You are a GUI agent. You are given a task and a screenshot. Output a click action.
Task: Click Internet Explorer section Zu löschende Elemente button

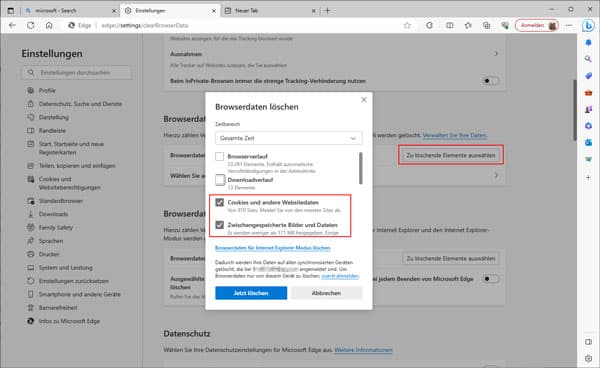coord(451,259)
